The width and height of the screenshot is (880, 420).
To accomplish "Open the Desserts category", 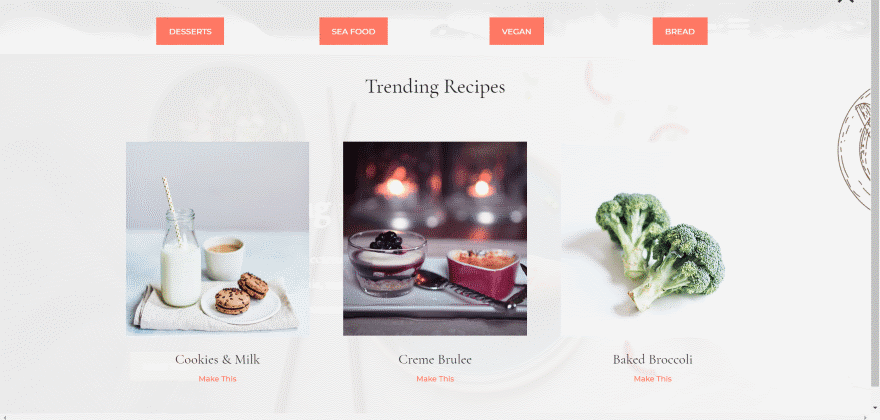I will tap(190, 31).
